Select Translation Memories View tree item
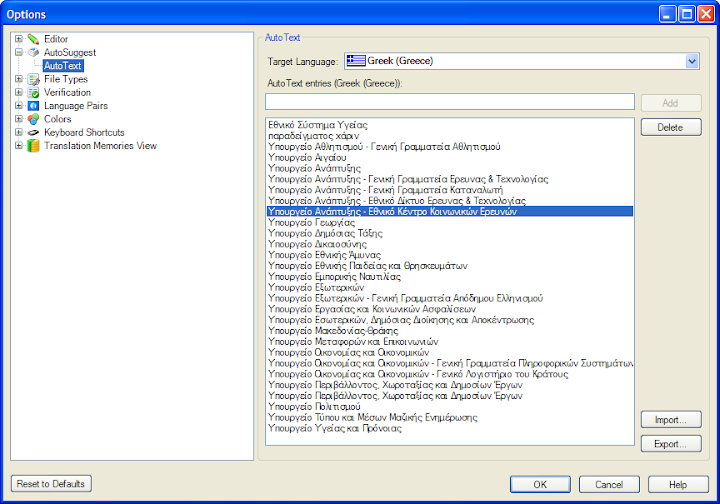The image size is (720, 504). click(100, 146)
